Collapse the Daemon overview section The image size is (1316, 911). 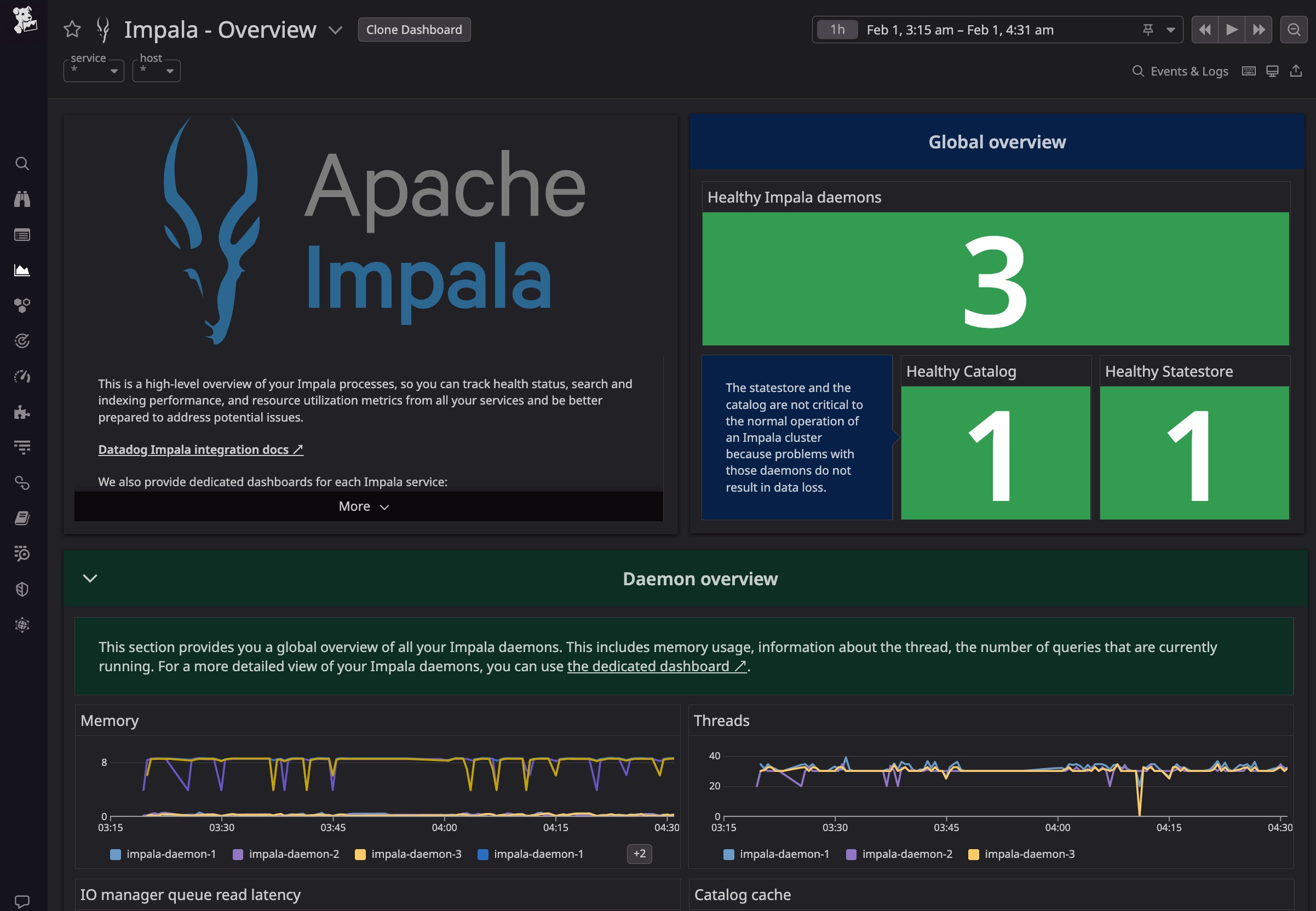pos(90,579)
